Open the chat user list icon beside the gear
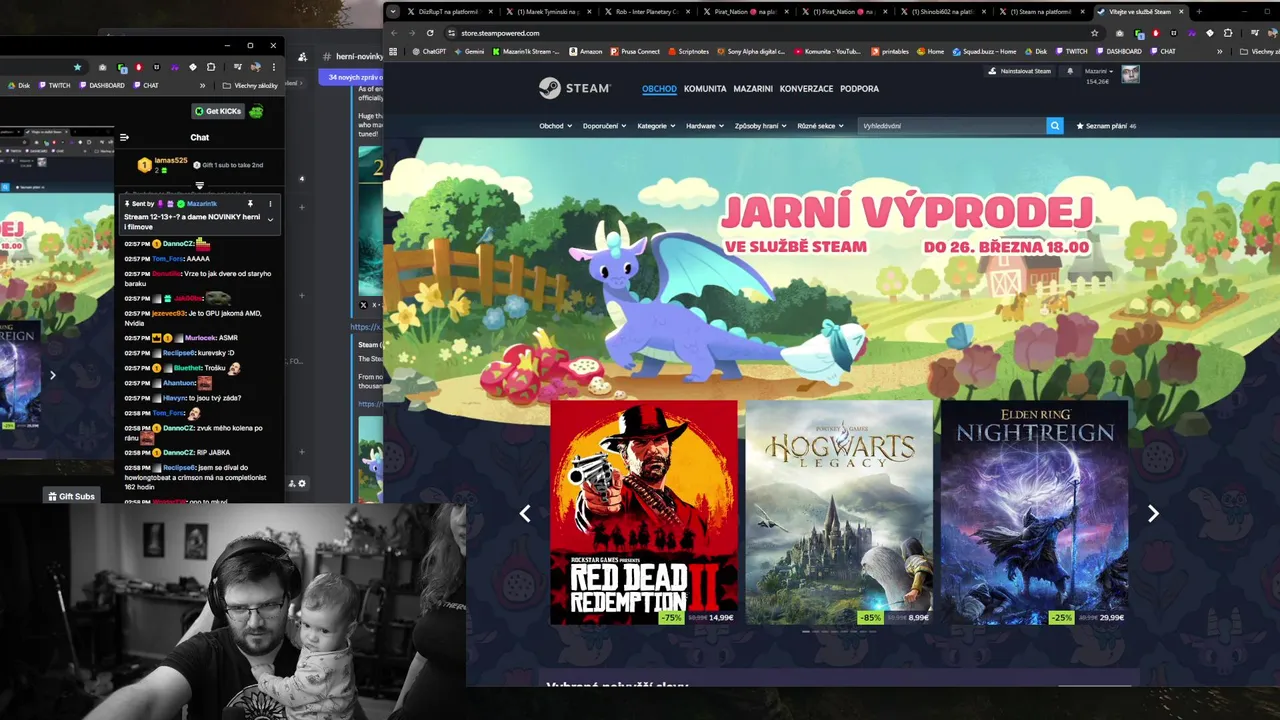The image size is (1280, 720). pyautogui.click(x=292, y=484)
